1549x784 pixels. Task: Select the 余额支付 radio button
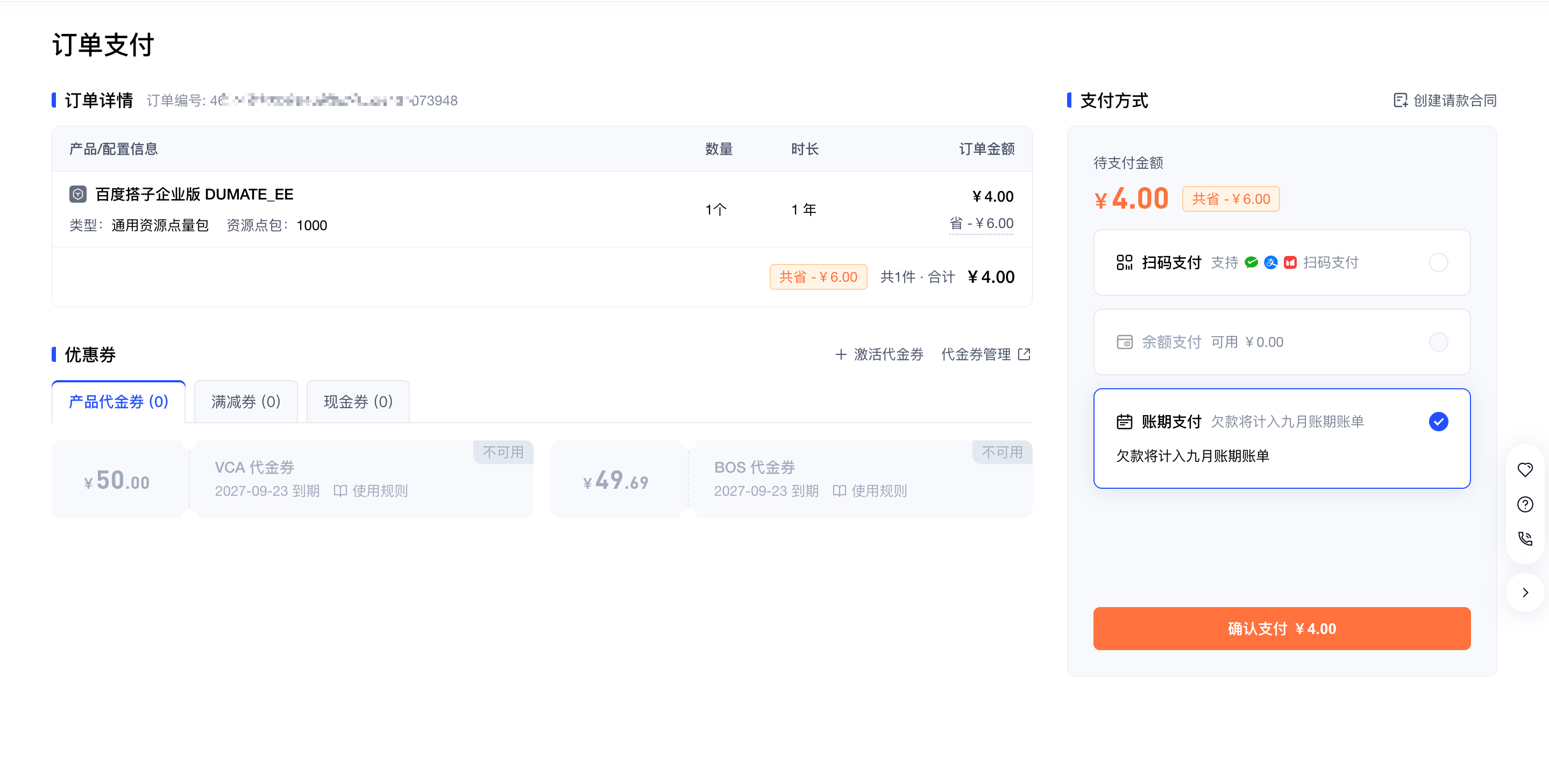tap(1438, 342)
